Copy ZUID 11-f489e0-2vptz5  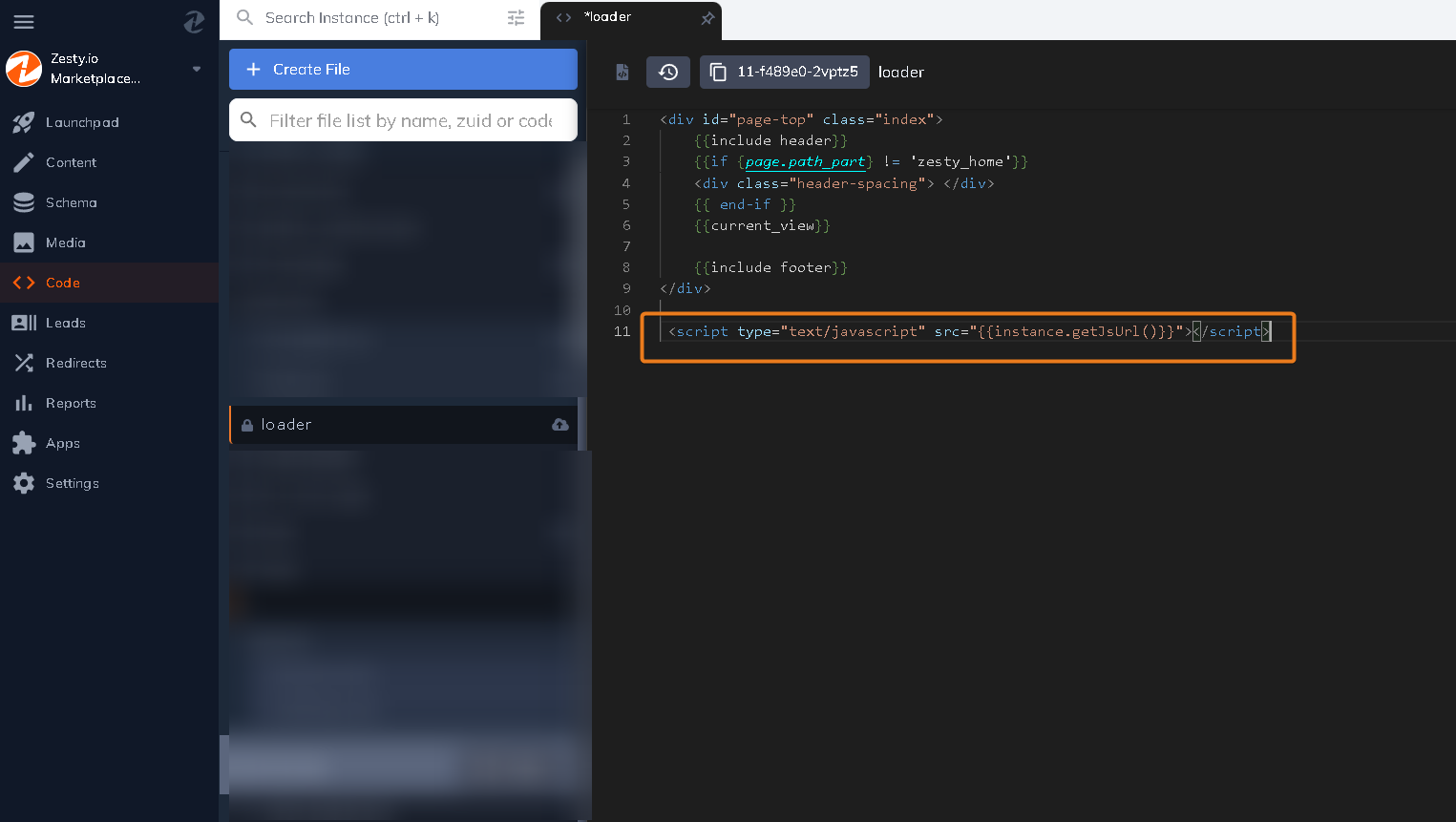[x=785, y=72]
